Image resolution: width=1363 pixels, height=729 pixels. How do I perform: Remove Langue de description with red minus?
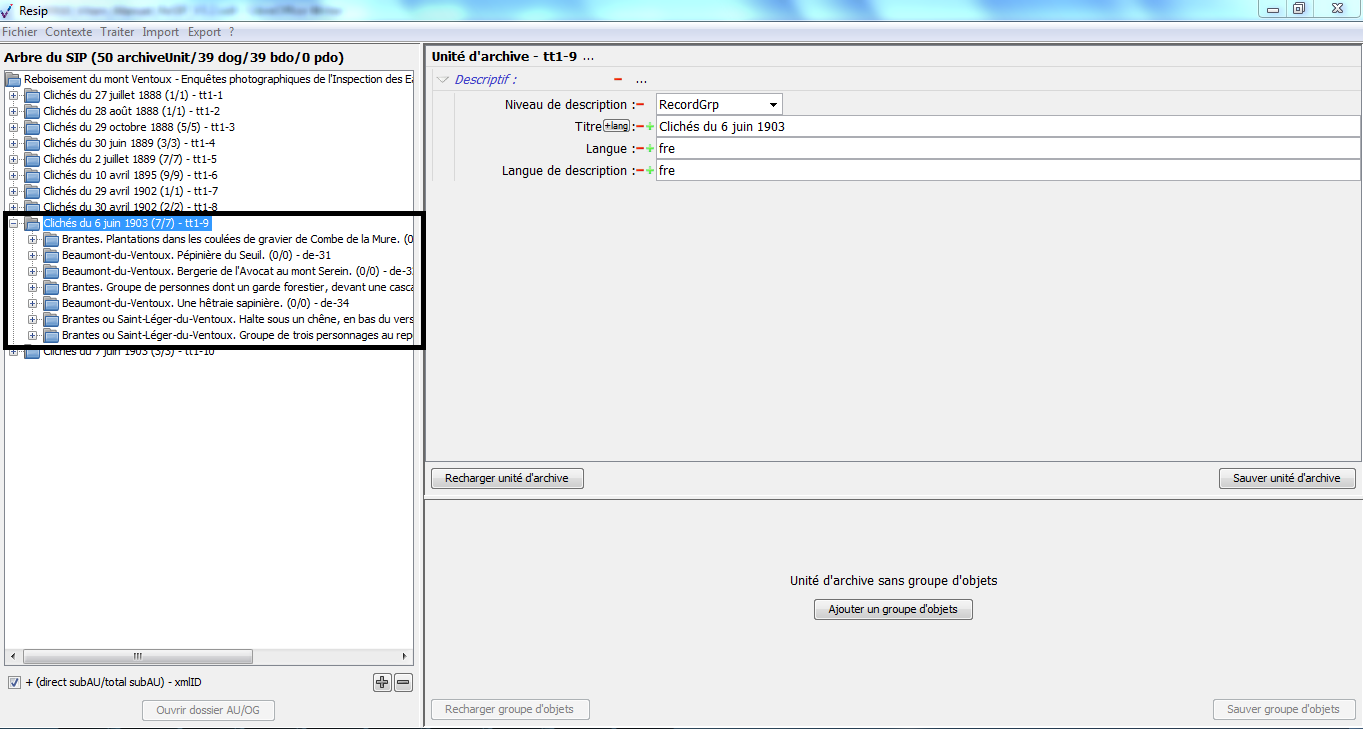640,171
